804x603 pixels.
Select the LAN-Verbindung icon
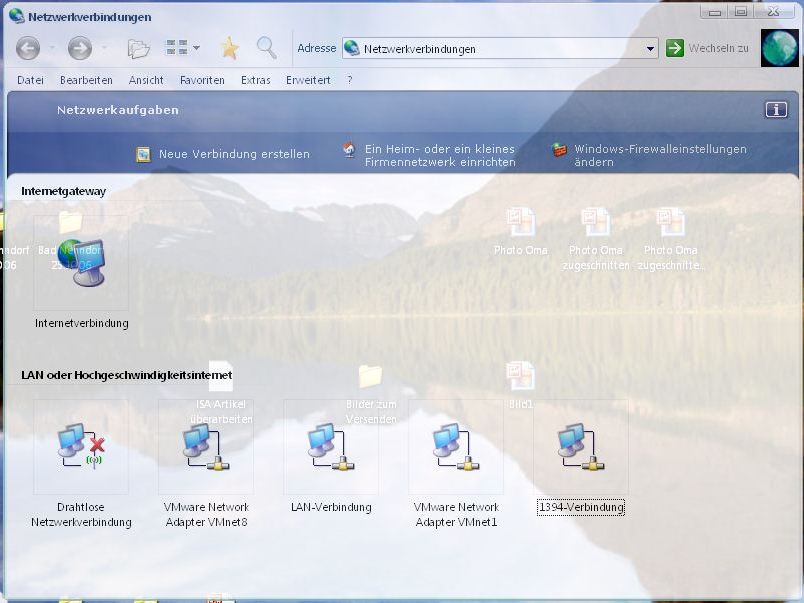(x=331, y=446)
